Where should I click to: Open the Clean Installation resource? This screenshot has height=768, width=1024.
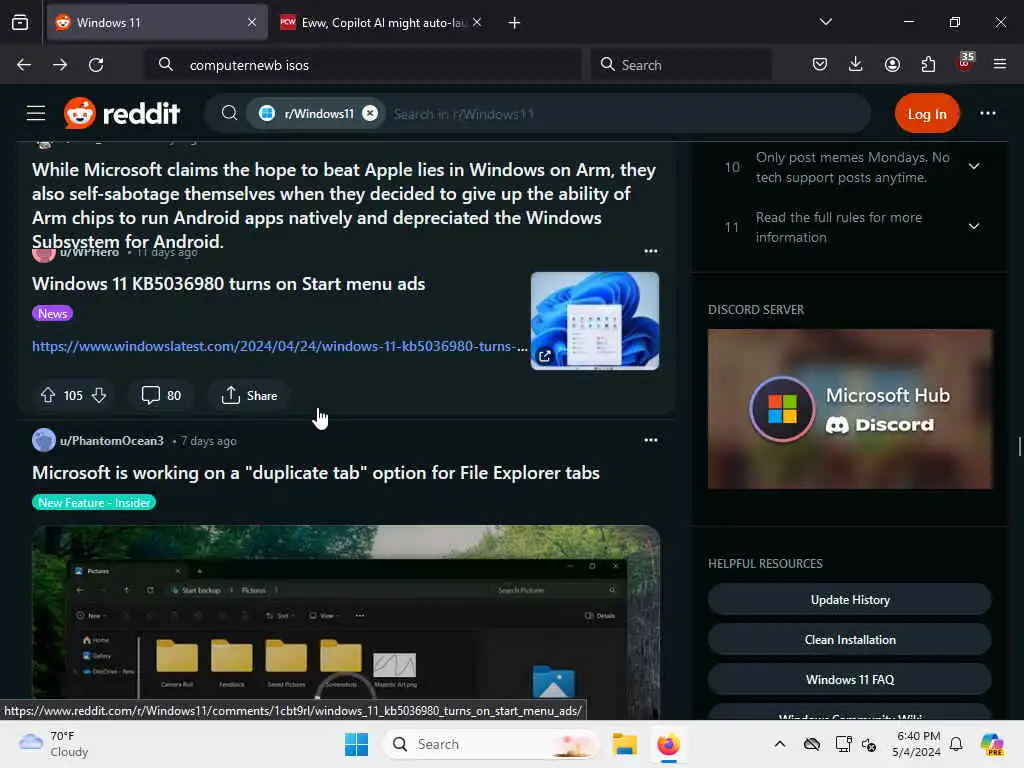(850, 639)
